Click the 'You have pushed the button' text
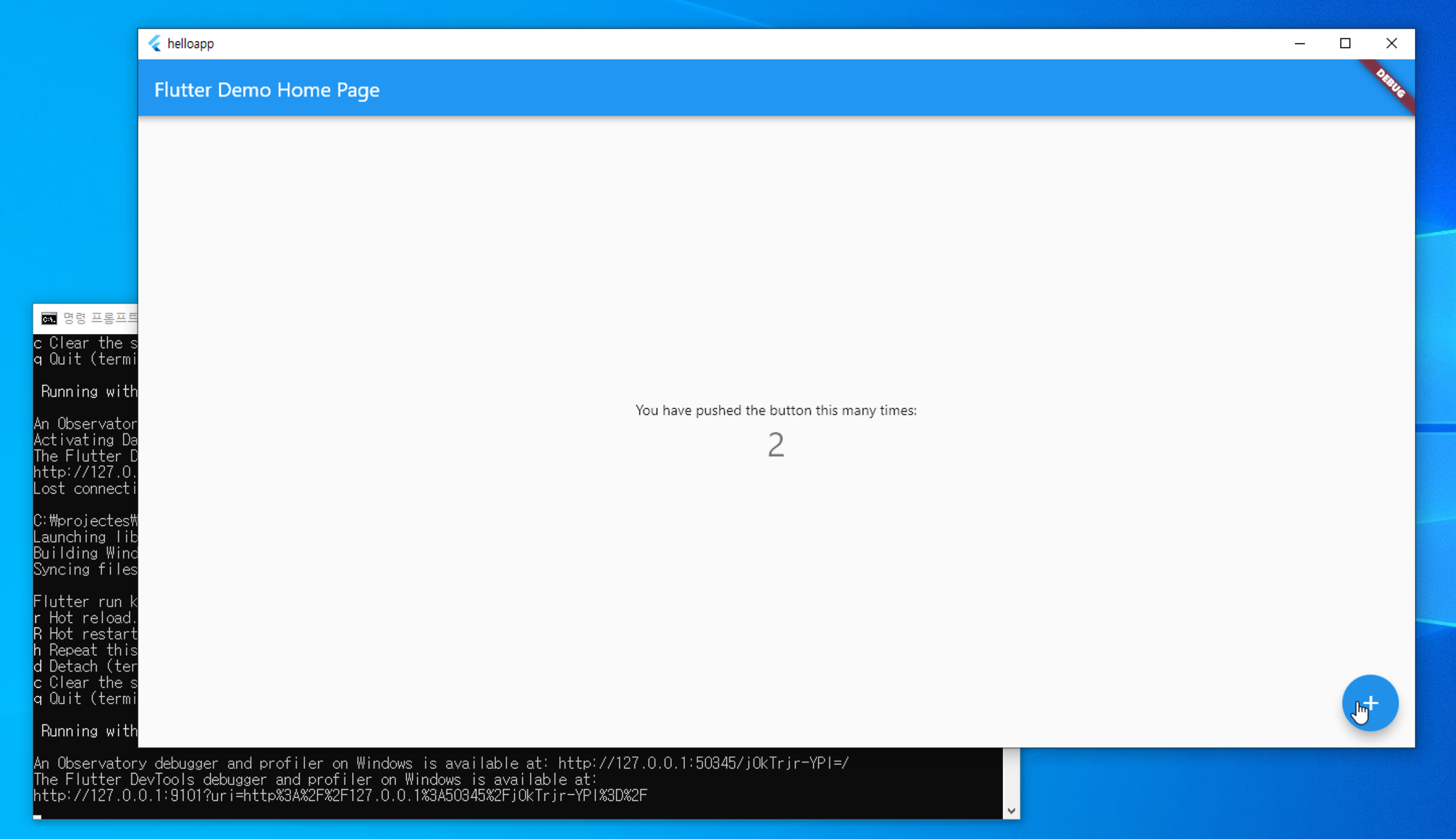Image resolution: width=1456 pixels, height=839 pixels. tap(776, 410)
